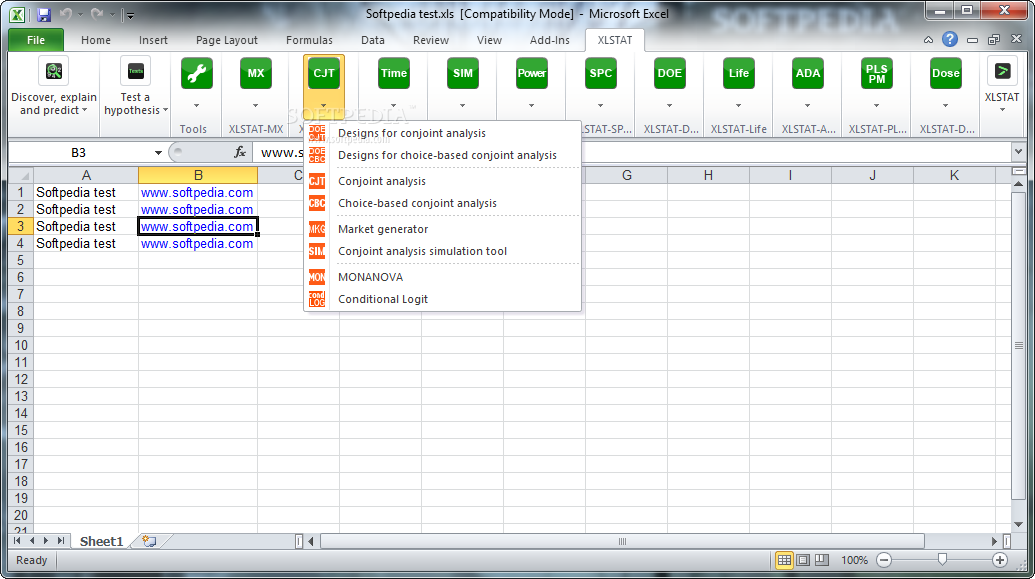1035x579 pixels.
Task: Click Discover, explain and predict icon
Action: point(54,71)
